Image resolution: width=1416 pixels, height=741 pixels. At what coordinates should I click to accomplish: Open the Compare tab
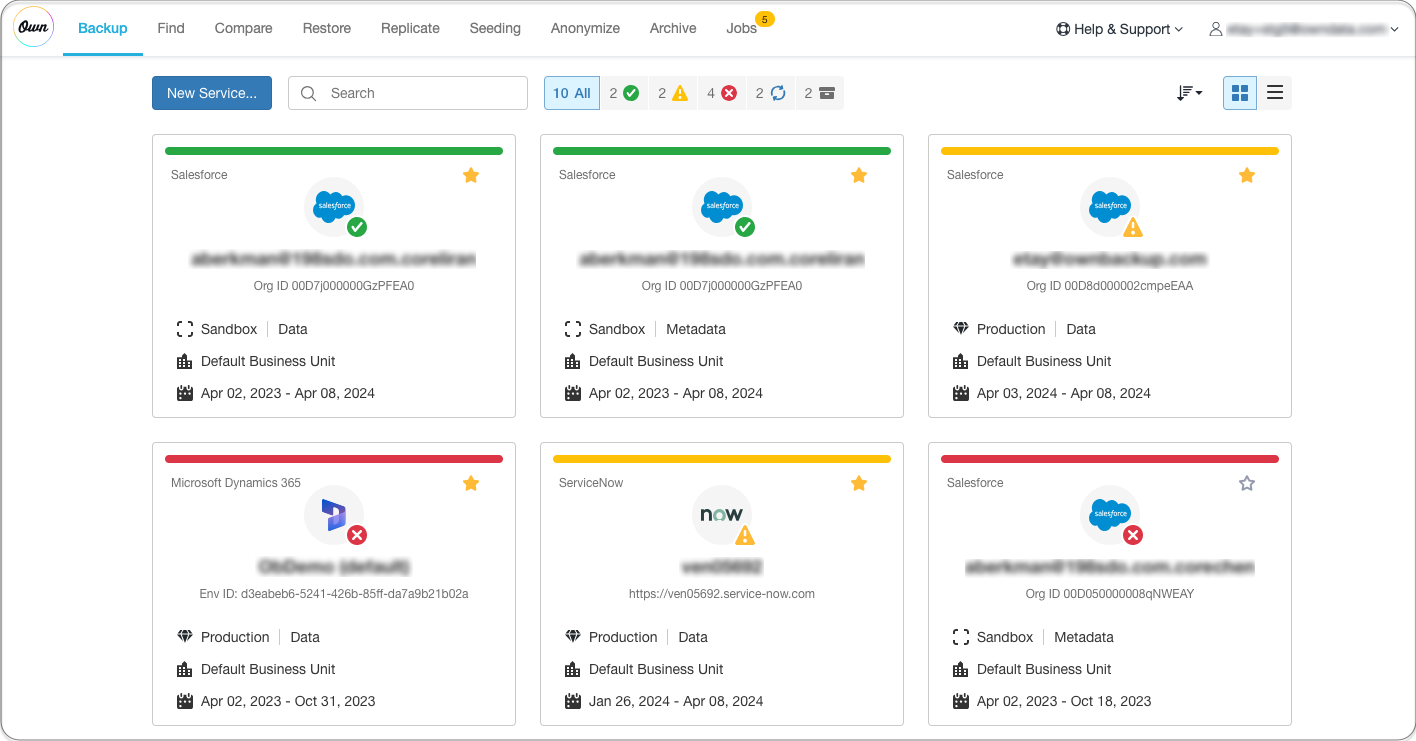(244, 28)
